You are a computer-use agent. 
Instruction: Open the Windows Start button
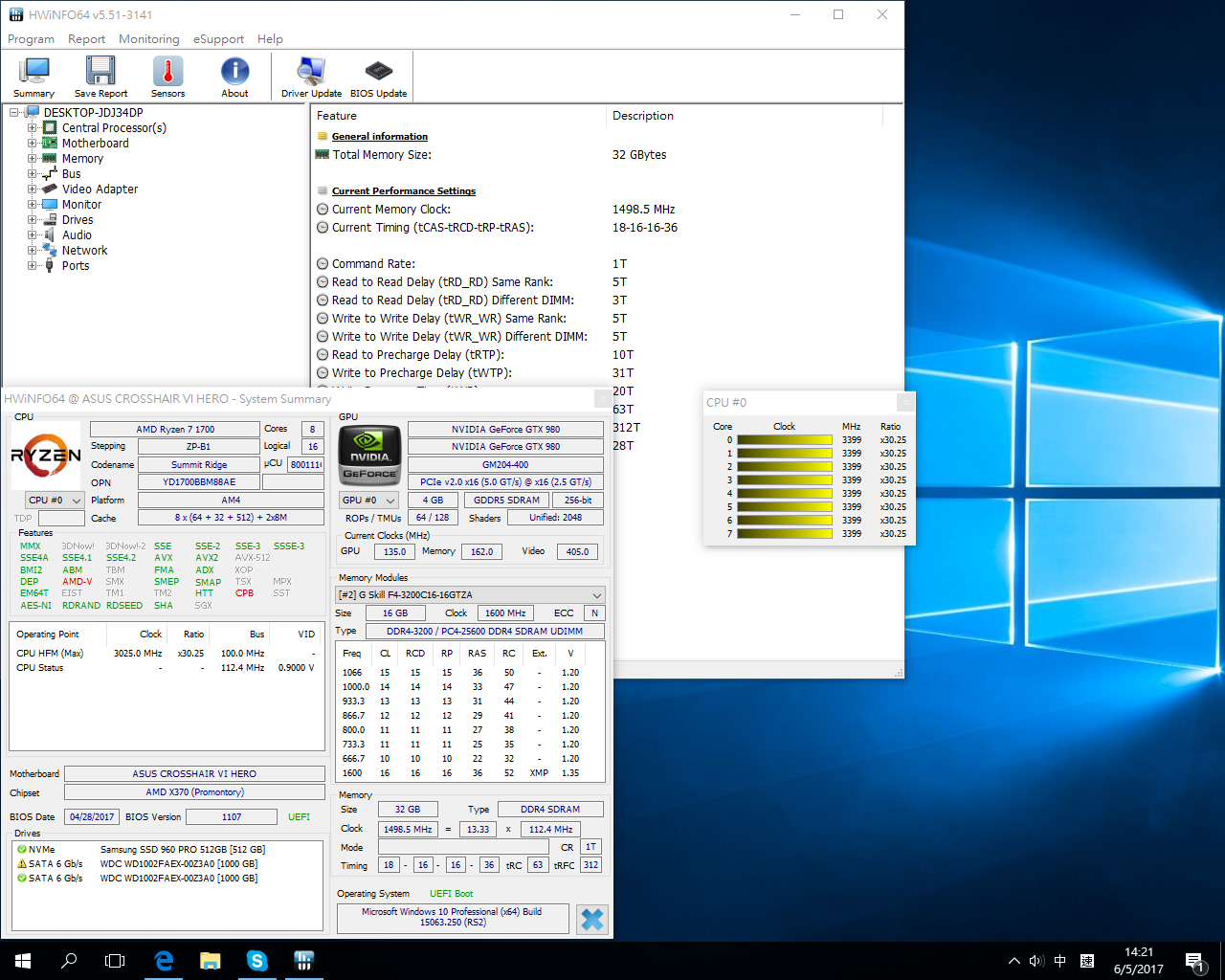[x=23, y=961]
